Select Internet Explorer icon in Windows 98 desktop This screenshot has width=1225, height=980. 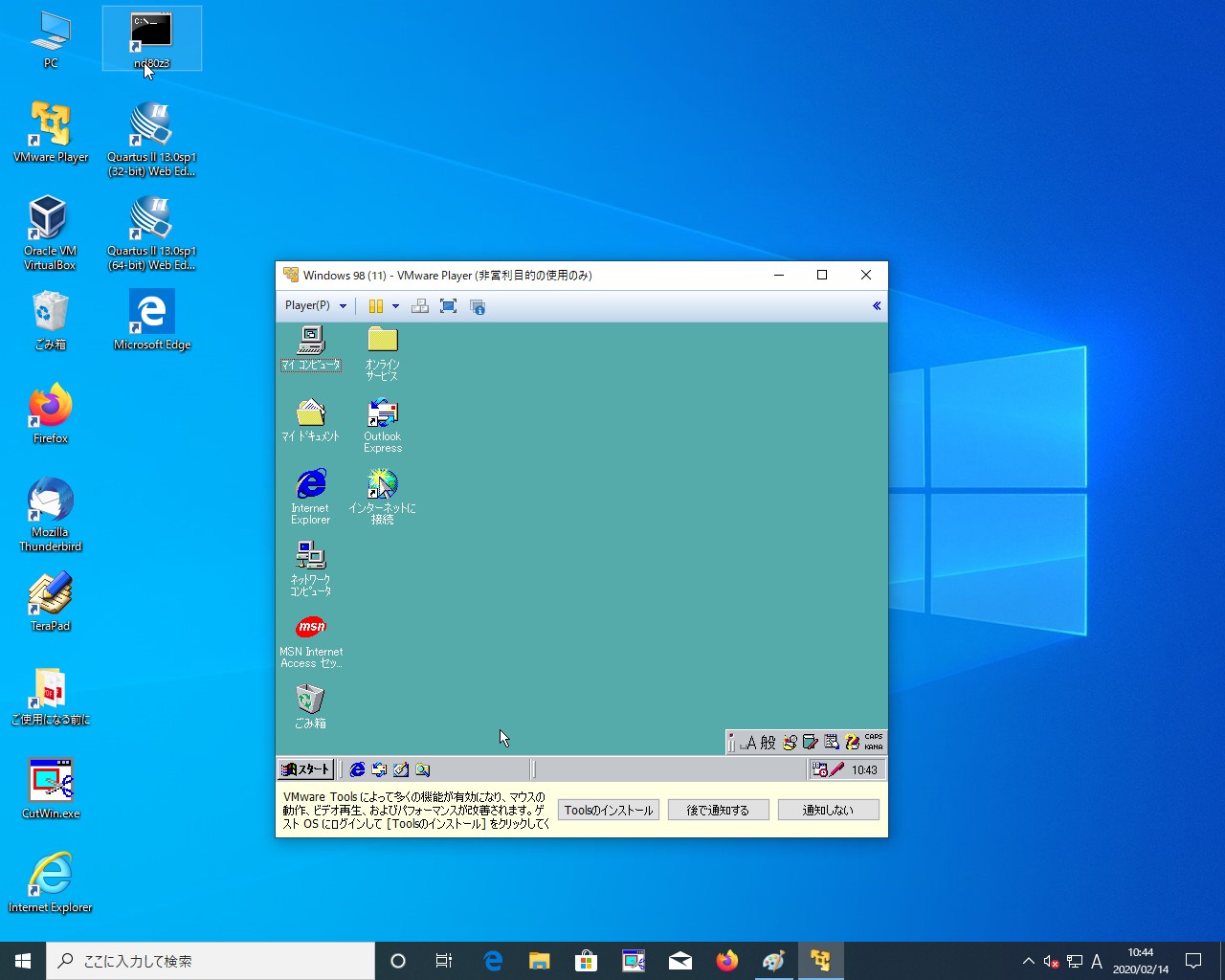(x=310, y=497)
